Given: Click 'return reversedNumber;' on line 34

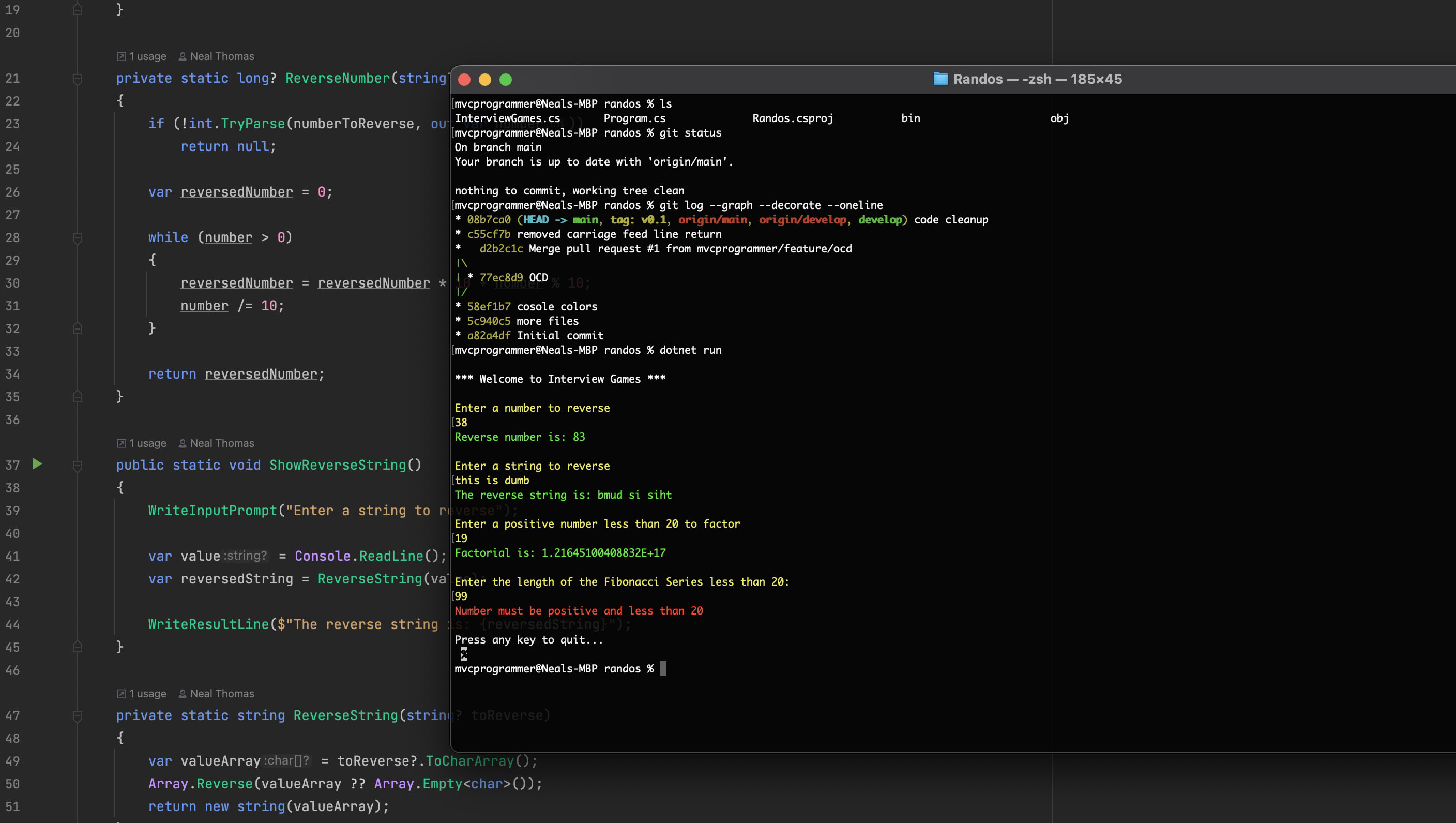Looking at the screenshot, I should tap(236, 375).
